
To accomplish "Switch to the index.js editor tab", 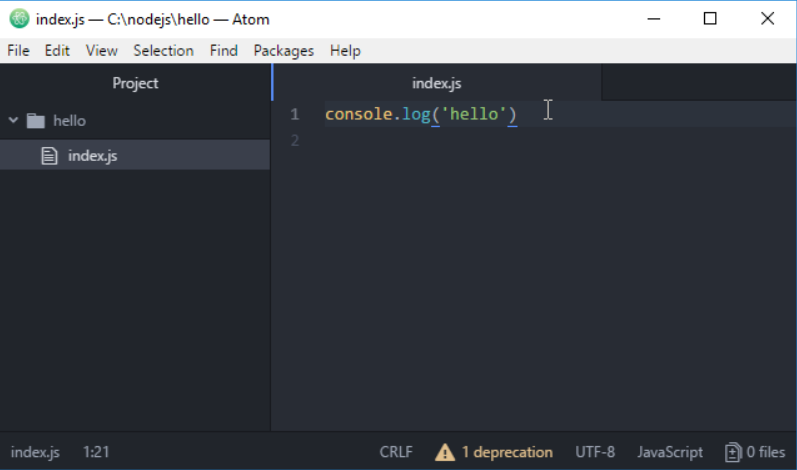I will coord(436,83).
